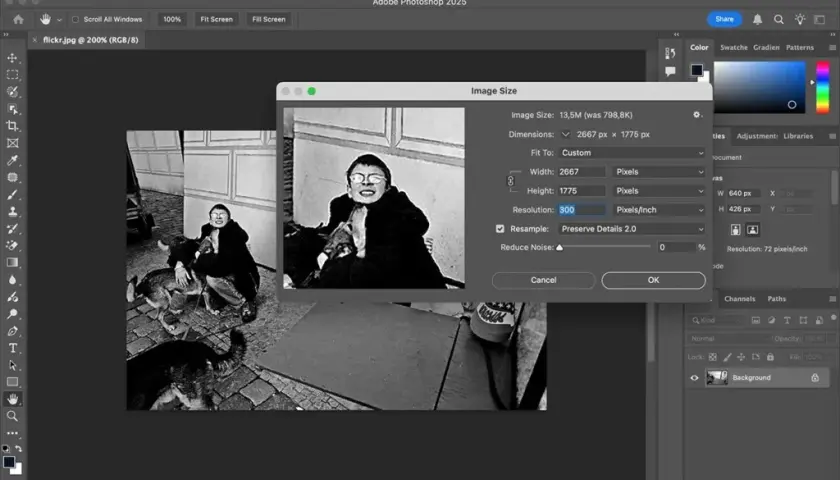Click the rainbow hue slider strip
Image resolution: width=840 pixels, height=480 pixels.
click(822, 87)
